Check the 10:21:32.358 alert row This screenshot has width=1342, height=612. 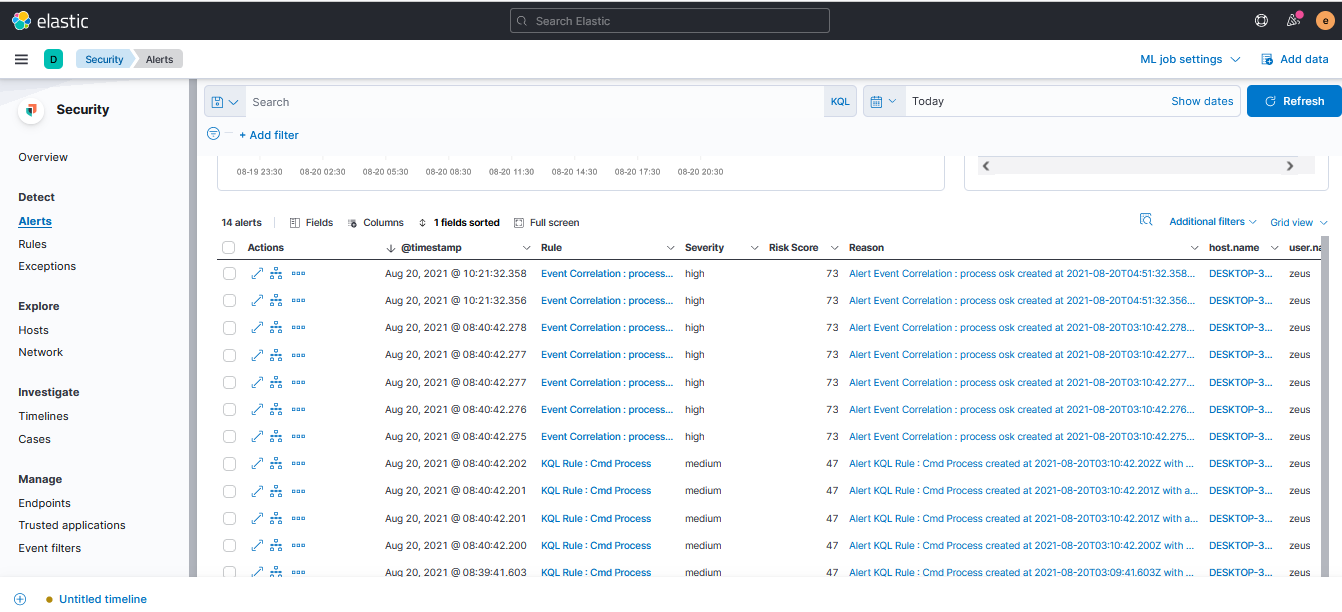click(x=229, y=273)
